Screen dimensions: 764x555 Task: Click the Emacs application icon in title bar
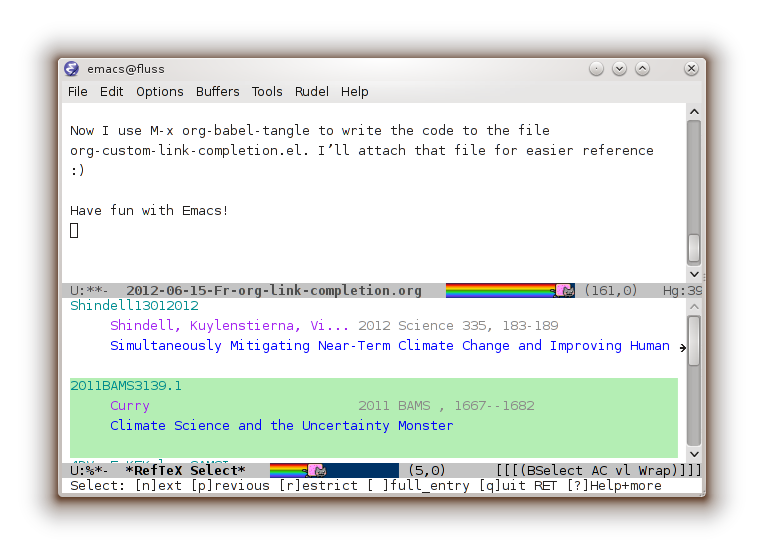[72, 69]
